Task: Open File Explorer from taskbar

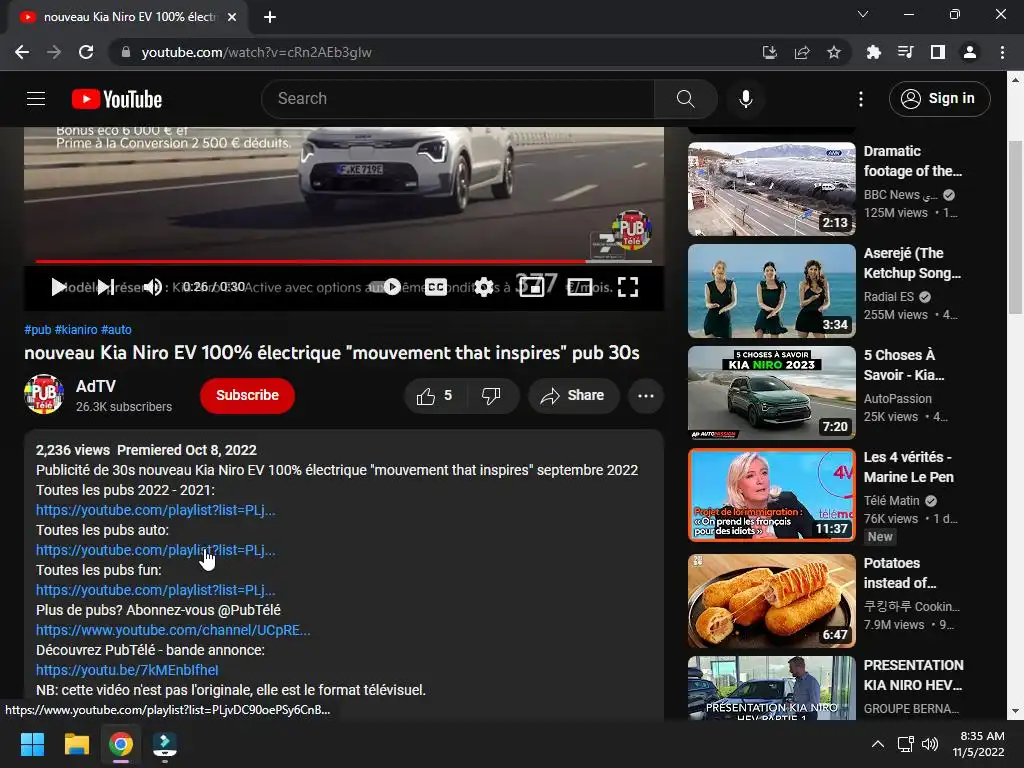Action: [x=76, y=744]
